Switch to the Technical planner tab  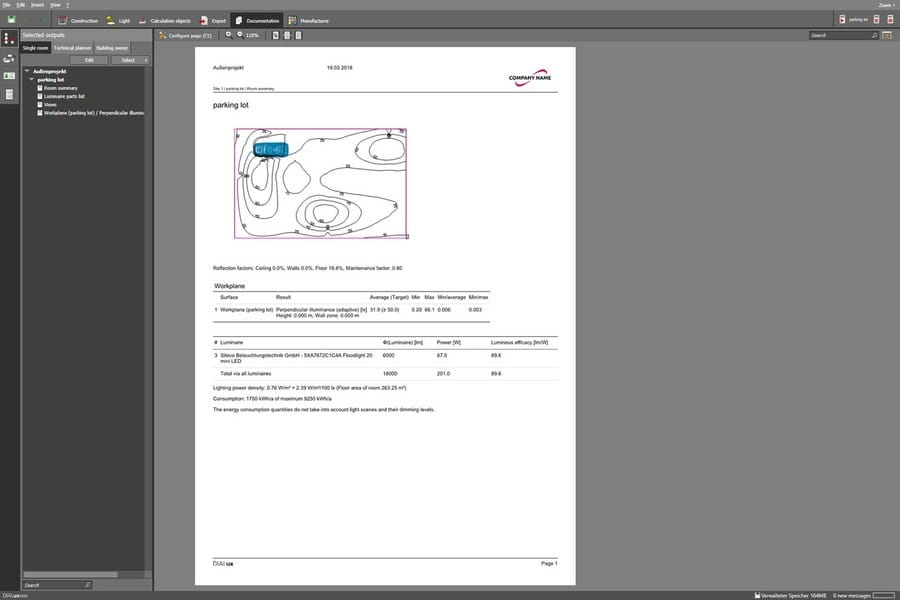[72, 48]
